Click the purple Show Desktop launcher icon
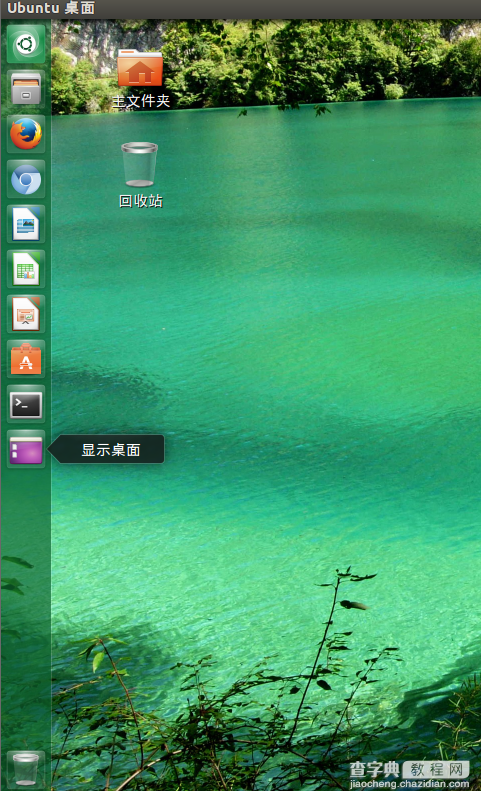The height and width of the screenshot is (791, 481). pyautogui.click(x=26, y=449)
